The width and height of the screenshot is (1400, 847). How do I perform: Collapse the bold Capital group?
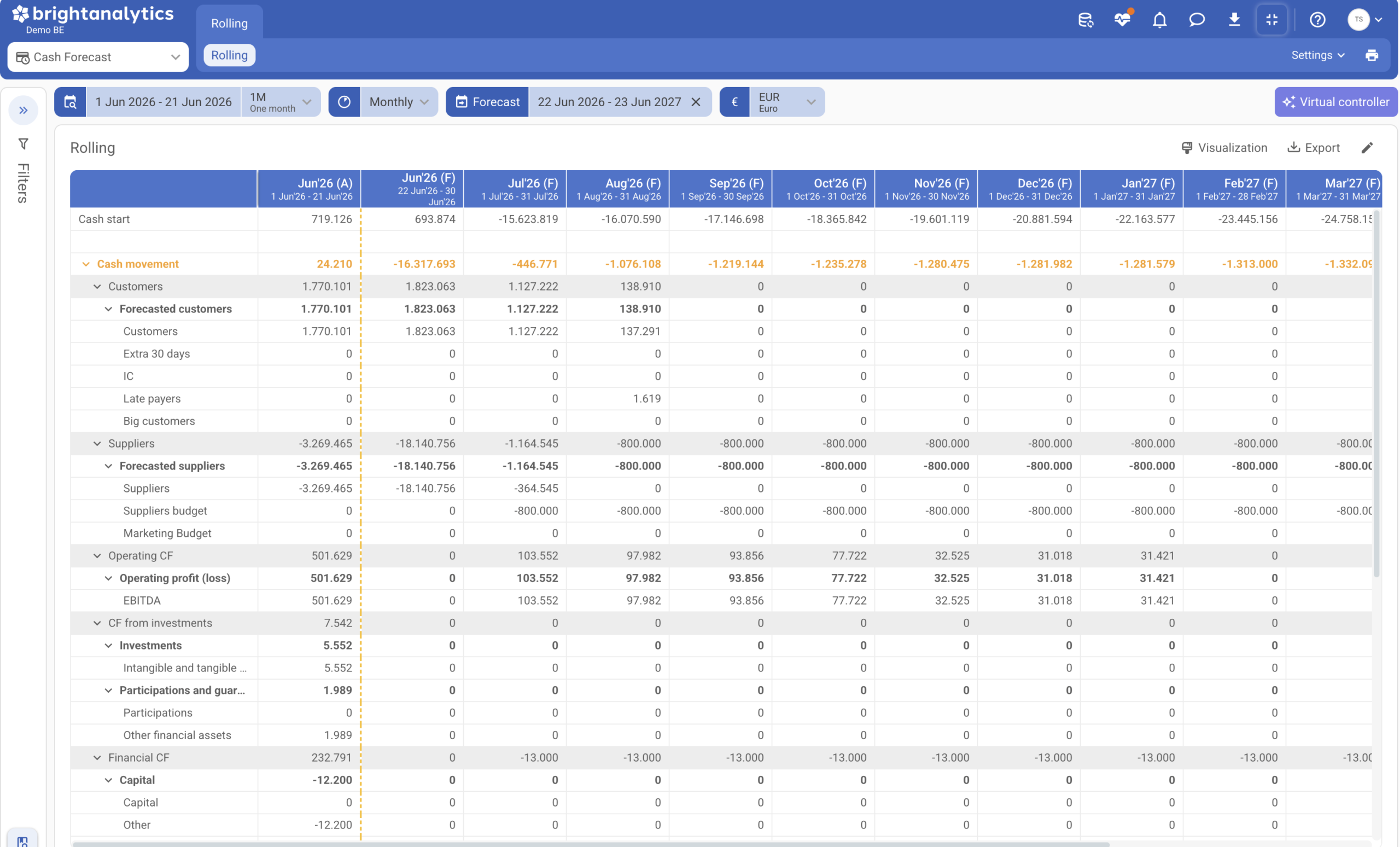(x=108, y=780)
